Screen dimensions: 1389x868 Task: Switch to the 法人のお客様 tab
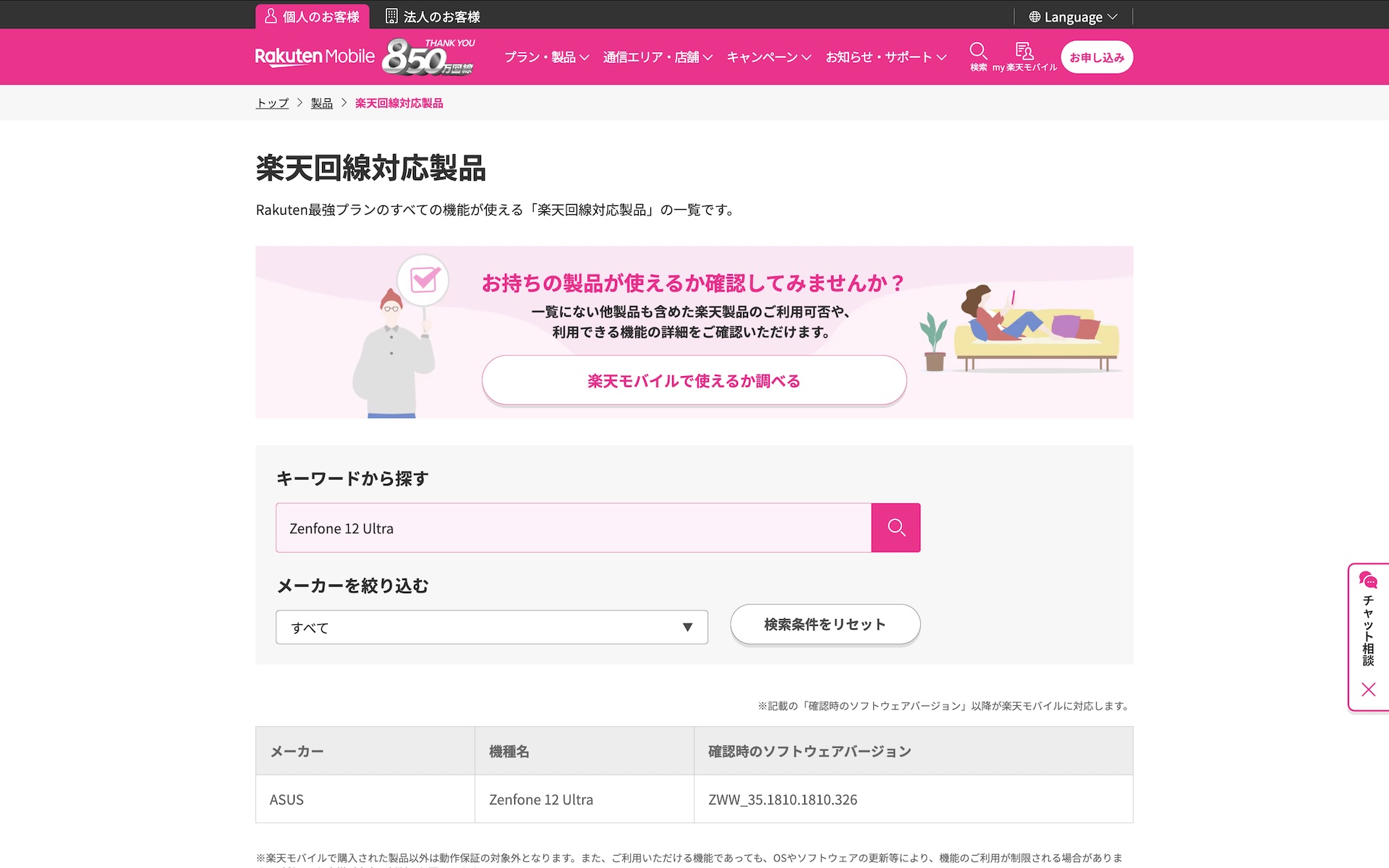[x=433, y=17]
